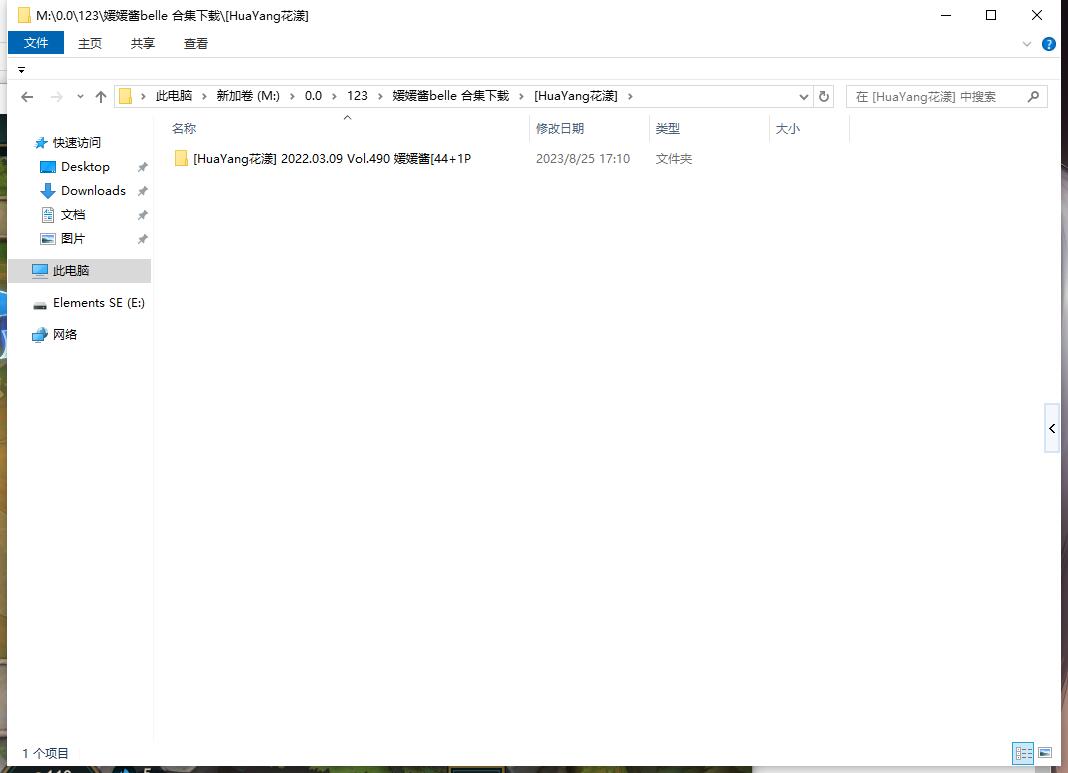Click the 文件夹 type cell
This screenshot has width=1068, height=773.
tap(674, 159)
